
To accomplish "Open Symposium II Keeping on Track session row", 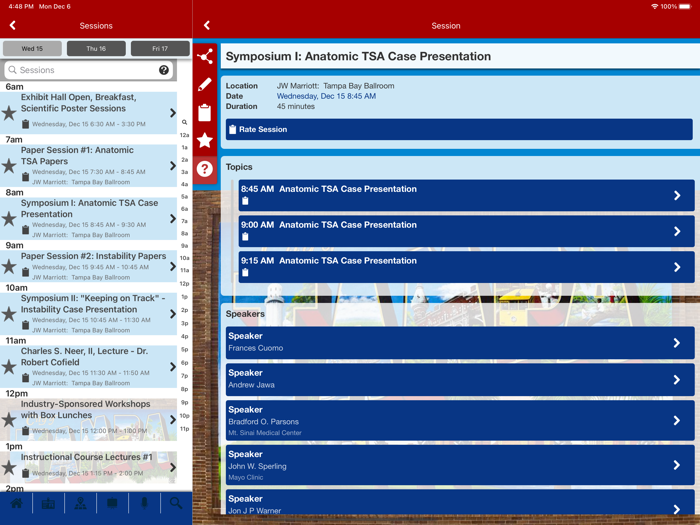I will pyautogui.click(x=88, y=314).
